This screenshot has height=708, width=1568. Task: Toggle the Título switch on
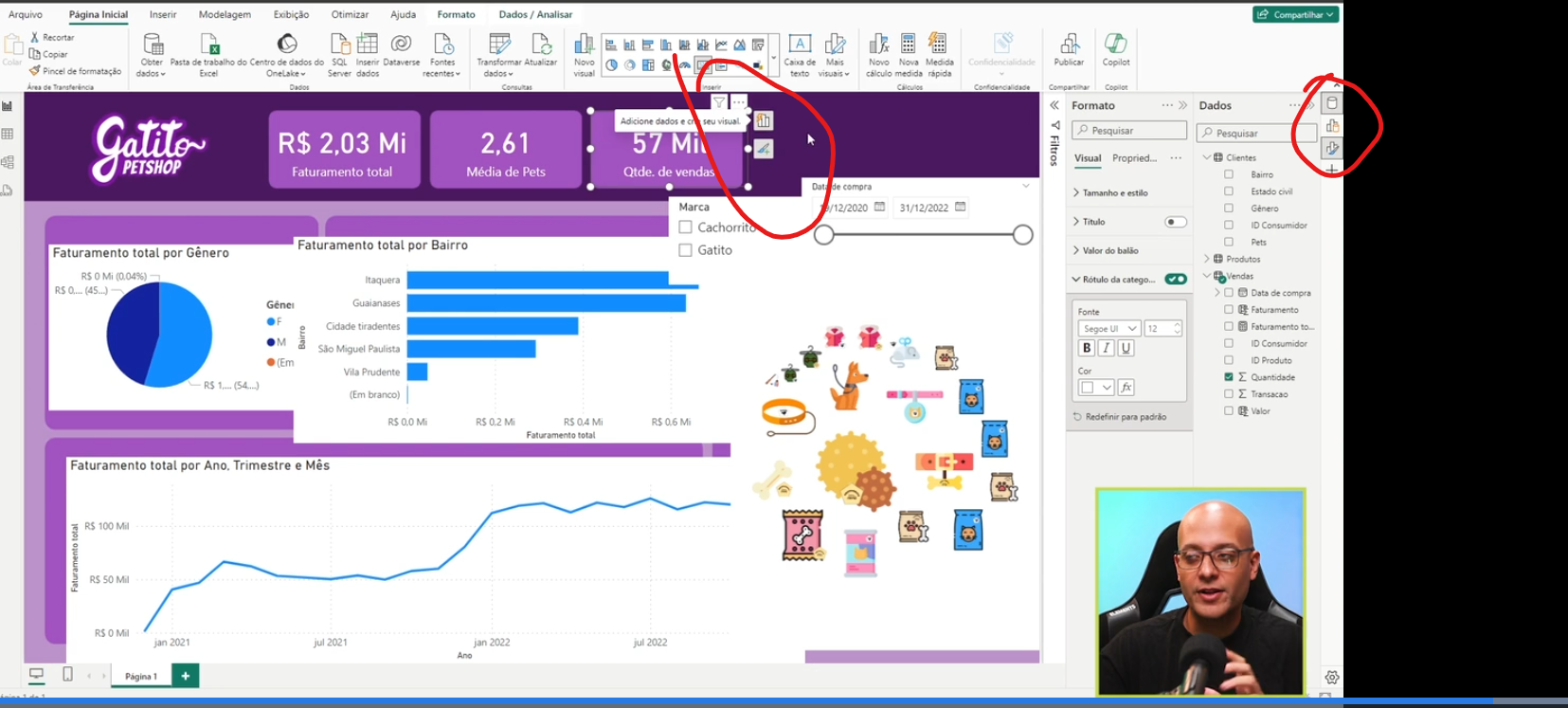point(1176,222)
